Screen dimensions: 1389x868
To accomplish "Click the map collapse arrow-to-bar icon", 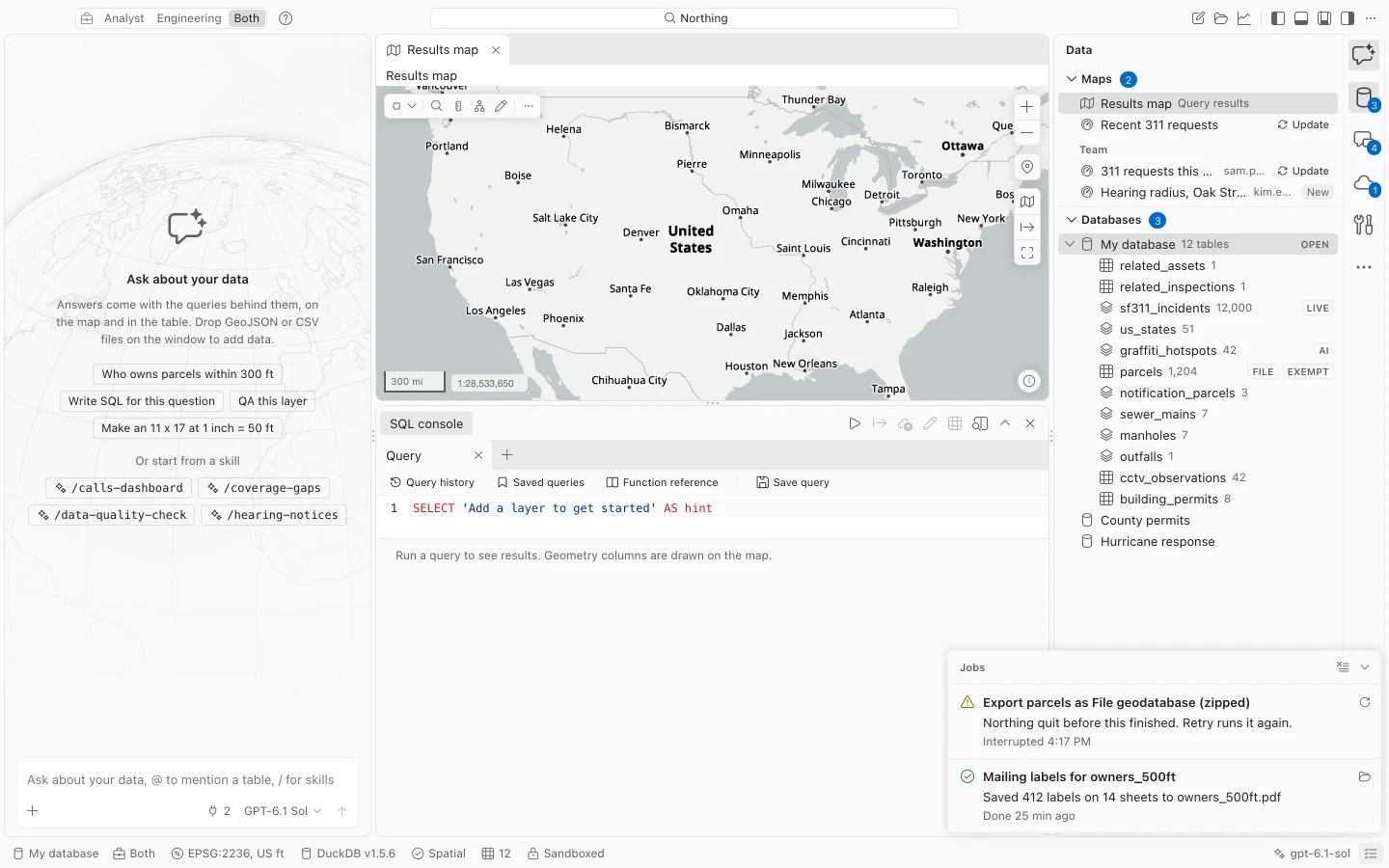I will click(1027, 228).
